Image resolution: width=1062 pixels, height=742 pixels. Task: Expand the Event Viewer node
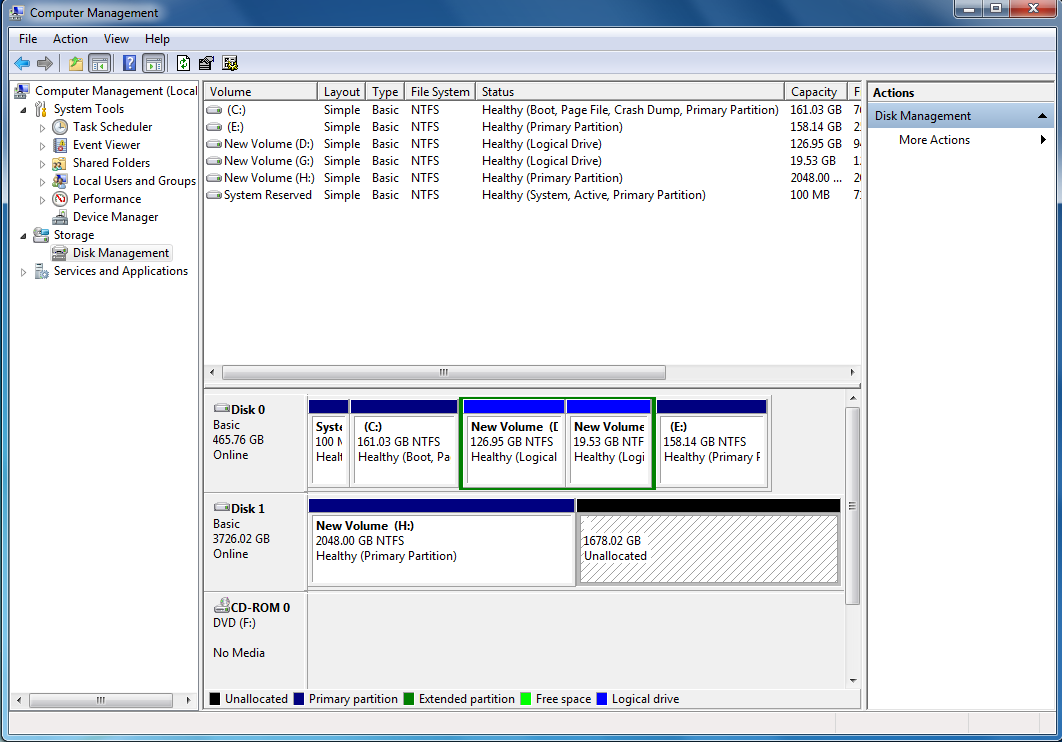(42, 146)
